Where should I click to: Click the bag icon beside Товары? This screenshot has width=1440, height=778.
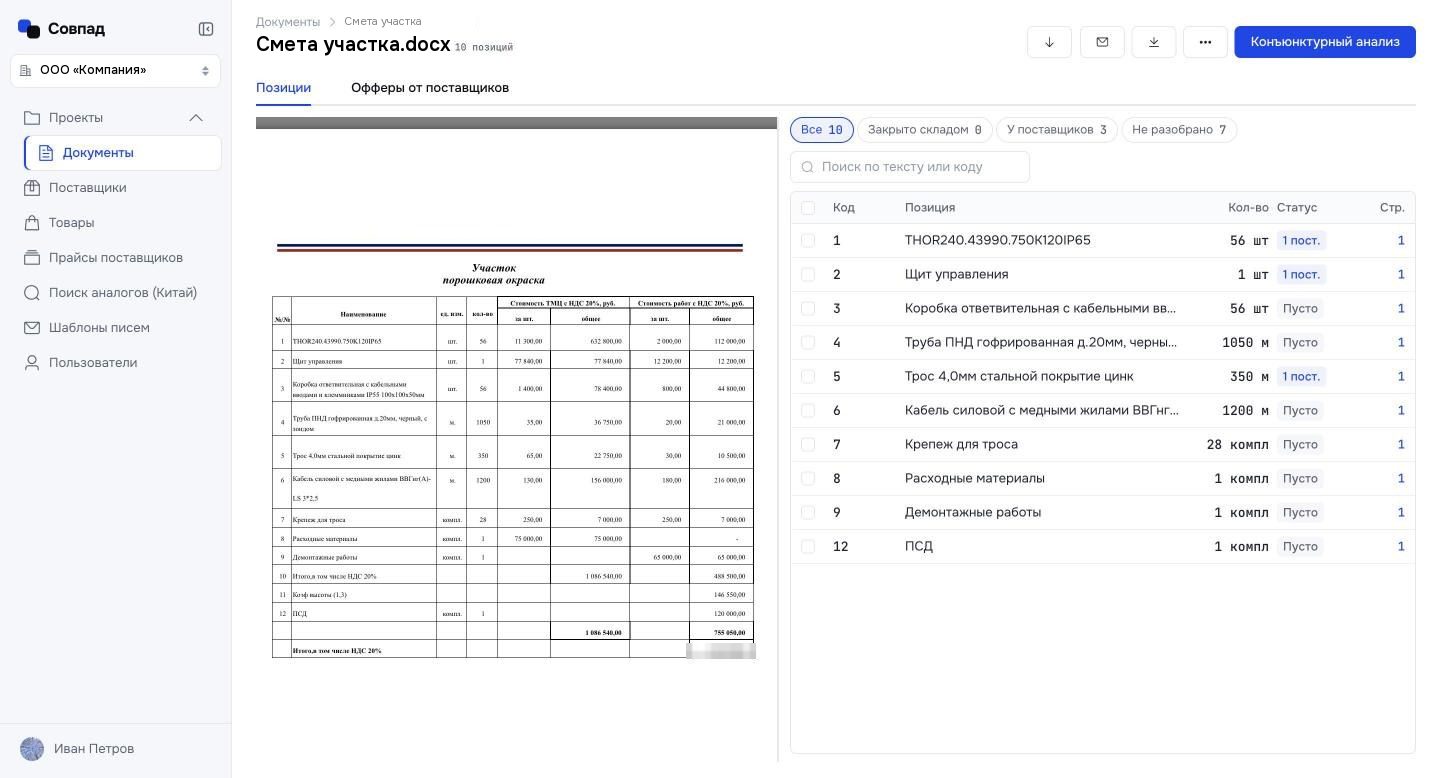[32, 223]
